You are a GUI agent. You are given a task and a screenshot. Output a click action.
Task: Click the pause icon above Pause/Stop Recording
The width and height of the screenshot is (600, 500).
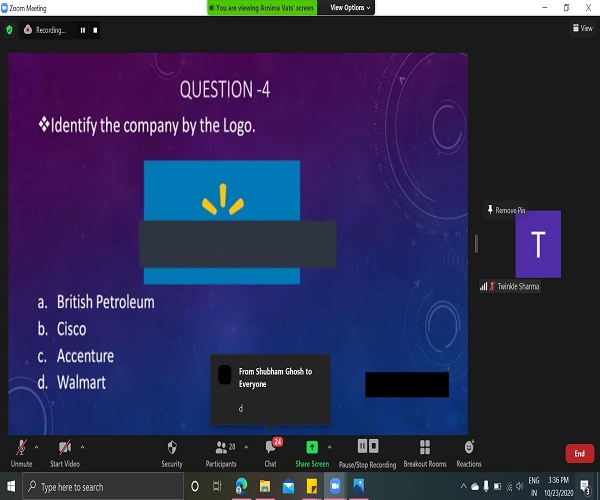(362, 446)
